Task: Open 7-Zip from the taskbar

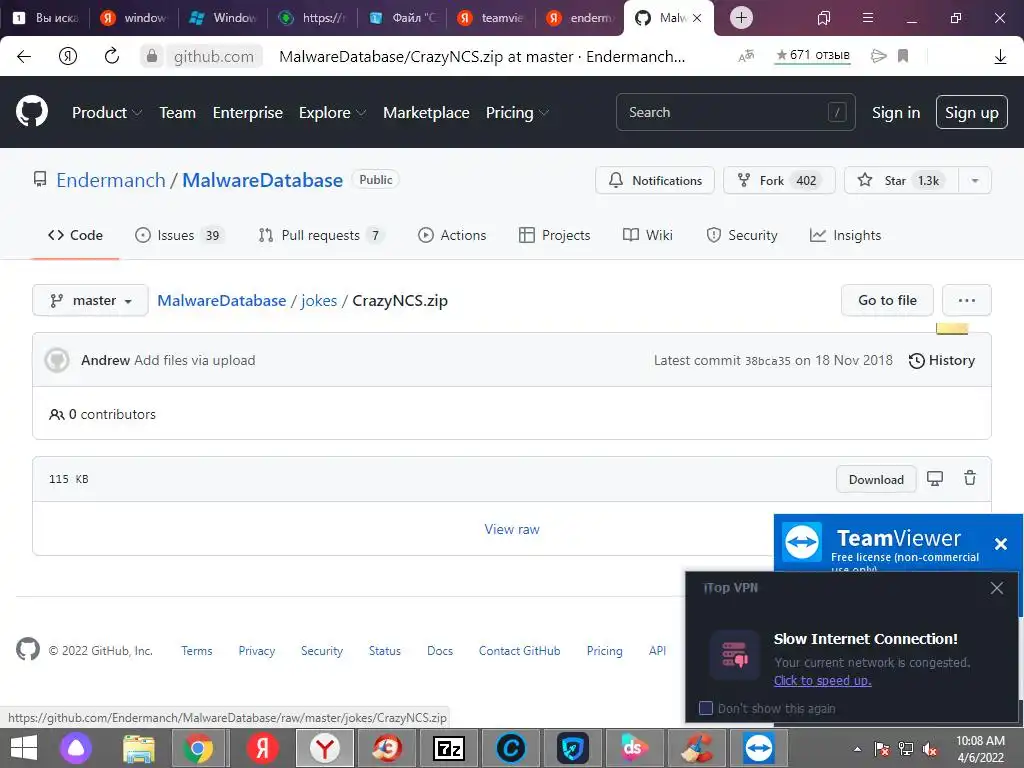Action: click(x=449, y=748)
